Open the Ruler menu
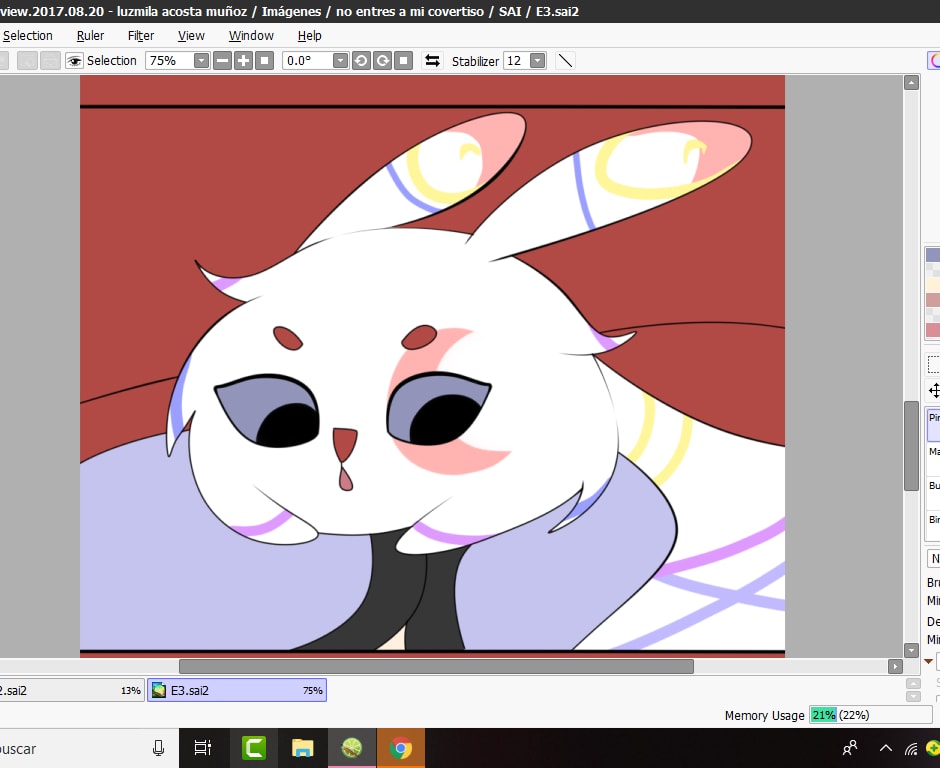The image size is (940, 768). tap(90, 35)
